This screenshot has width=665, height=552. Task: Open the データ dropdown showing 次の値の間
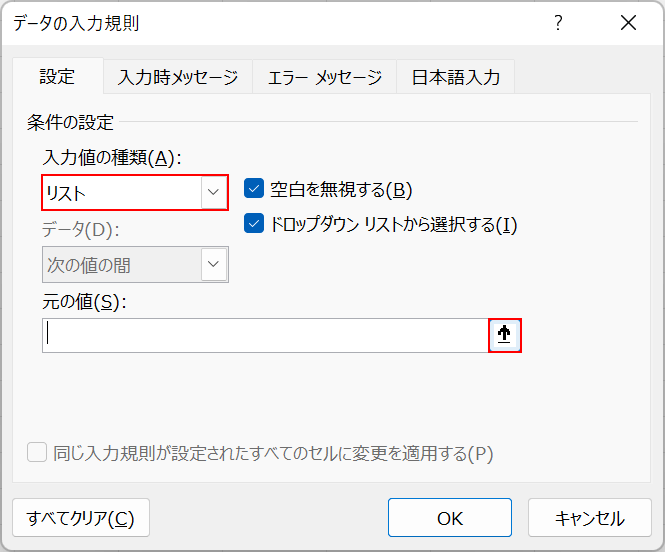[x=213, y=265]
